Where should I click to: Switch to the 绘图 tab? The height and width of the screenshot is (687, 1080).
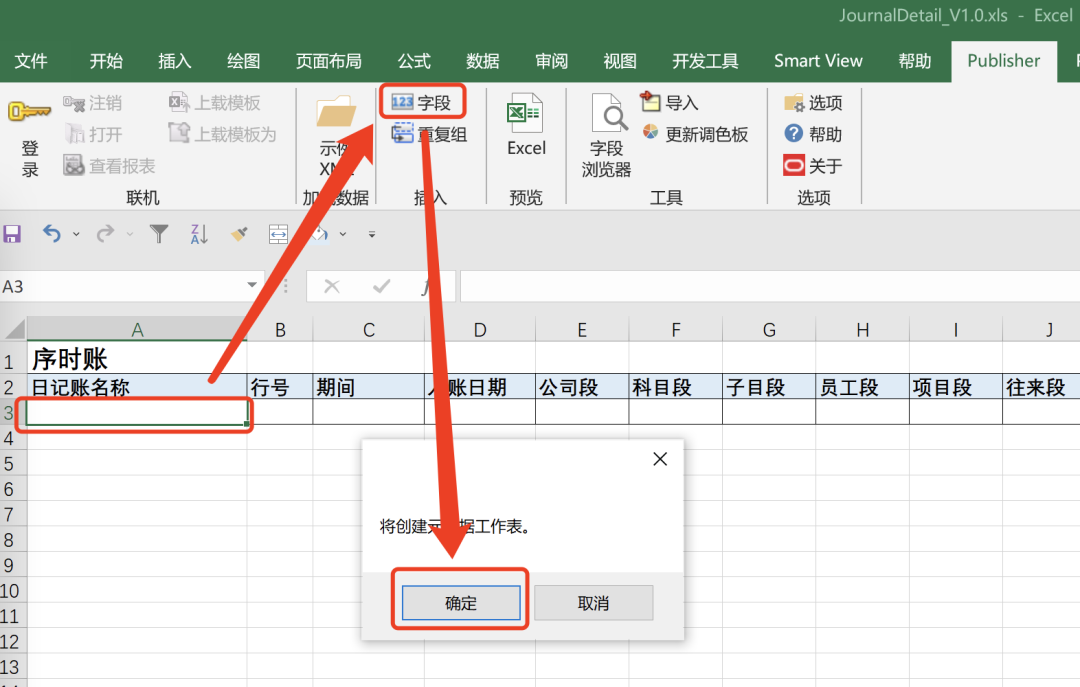point(244,61)
